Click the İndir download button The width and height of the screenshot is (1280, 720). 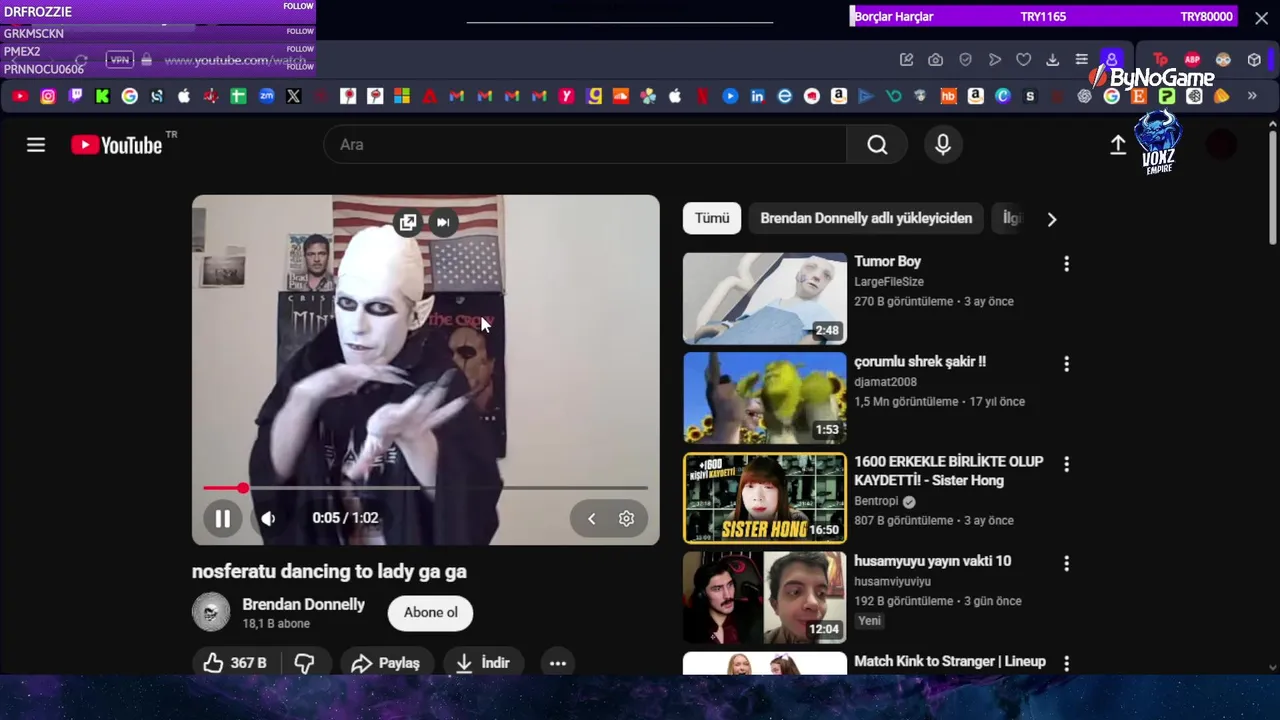tap(483, 662)
